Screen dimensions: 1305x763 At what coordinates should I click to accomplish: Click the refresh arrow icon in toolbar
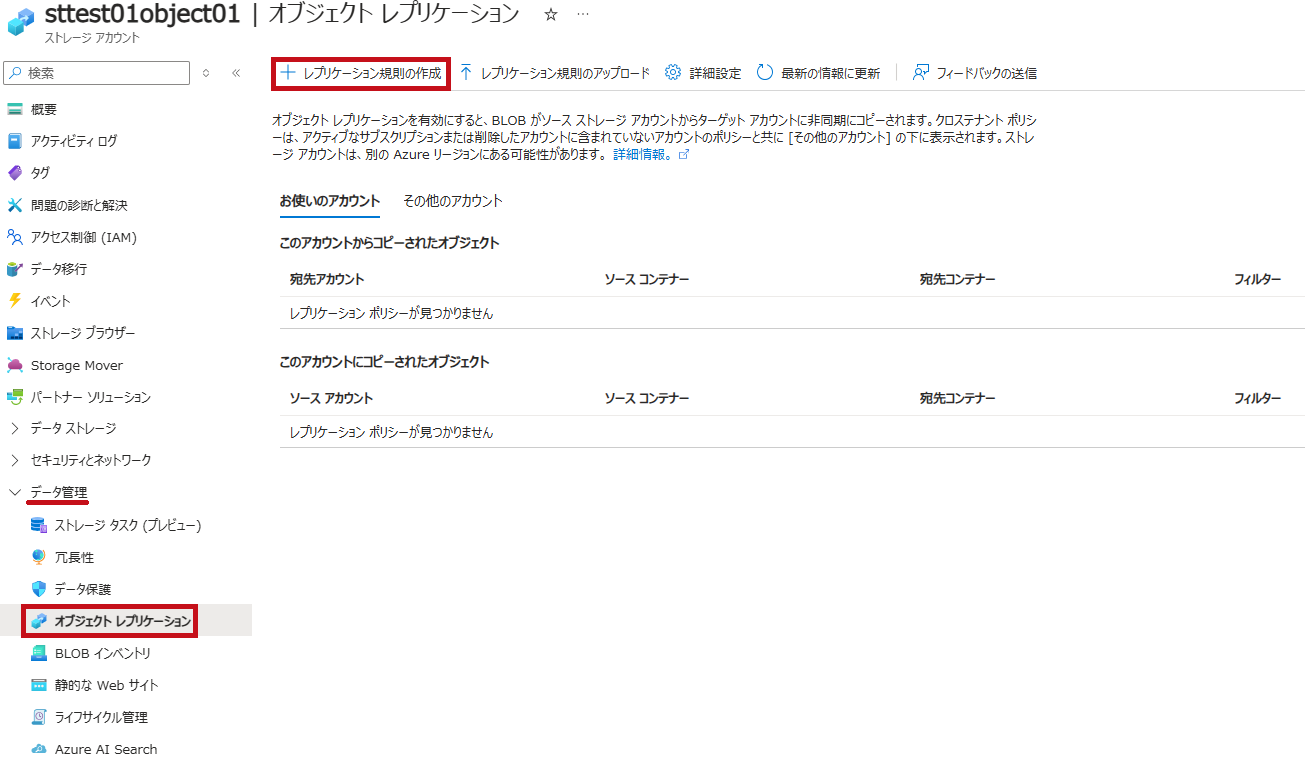coord(765,72)
